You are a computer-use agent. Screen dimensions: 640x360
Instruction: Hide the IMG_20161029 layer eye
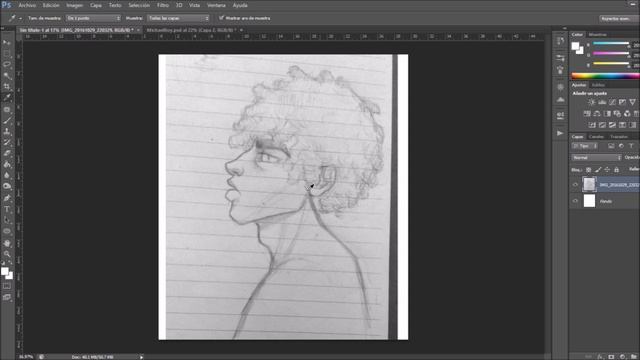pos(576,185)
